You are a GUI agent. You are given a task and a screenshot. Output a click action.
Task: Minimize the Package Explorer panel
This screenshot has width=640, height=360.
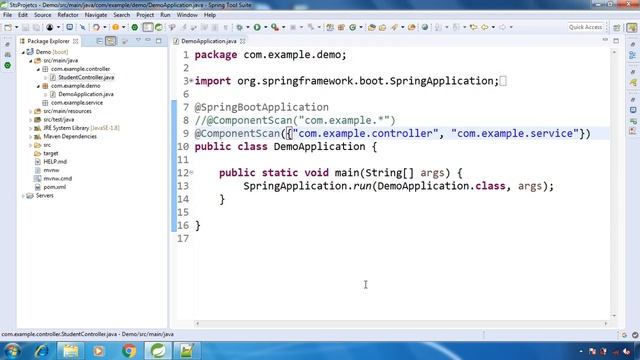[148, 40]
